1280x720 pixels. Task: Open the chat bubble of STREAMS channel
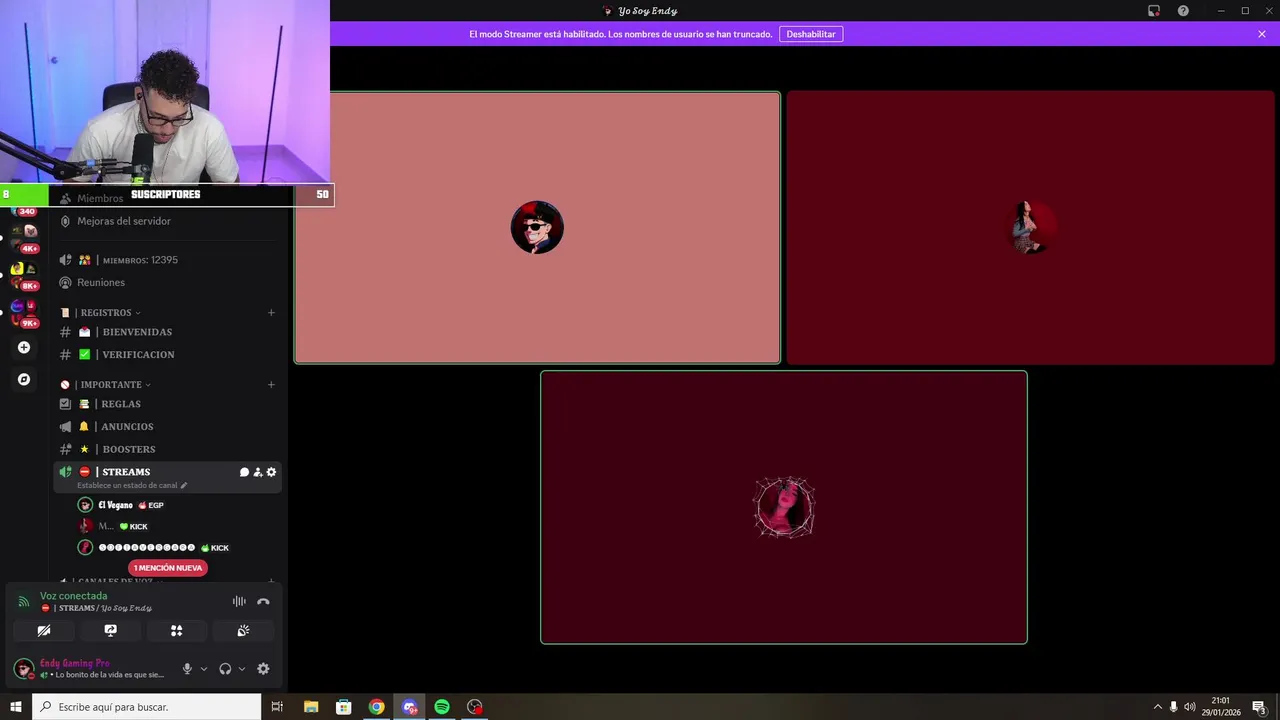(244, 472)
